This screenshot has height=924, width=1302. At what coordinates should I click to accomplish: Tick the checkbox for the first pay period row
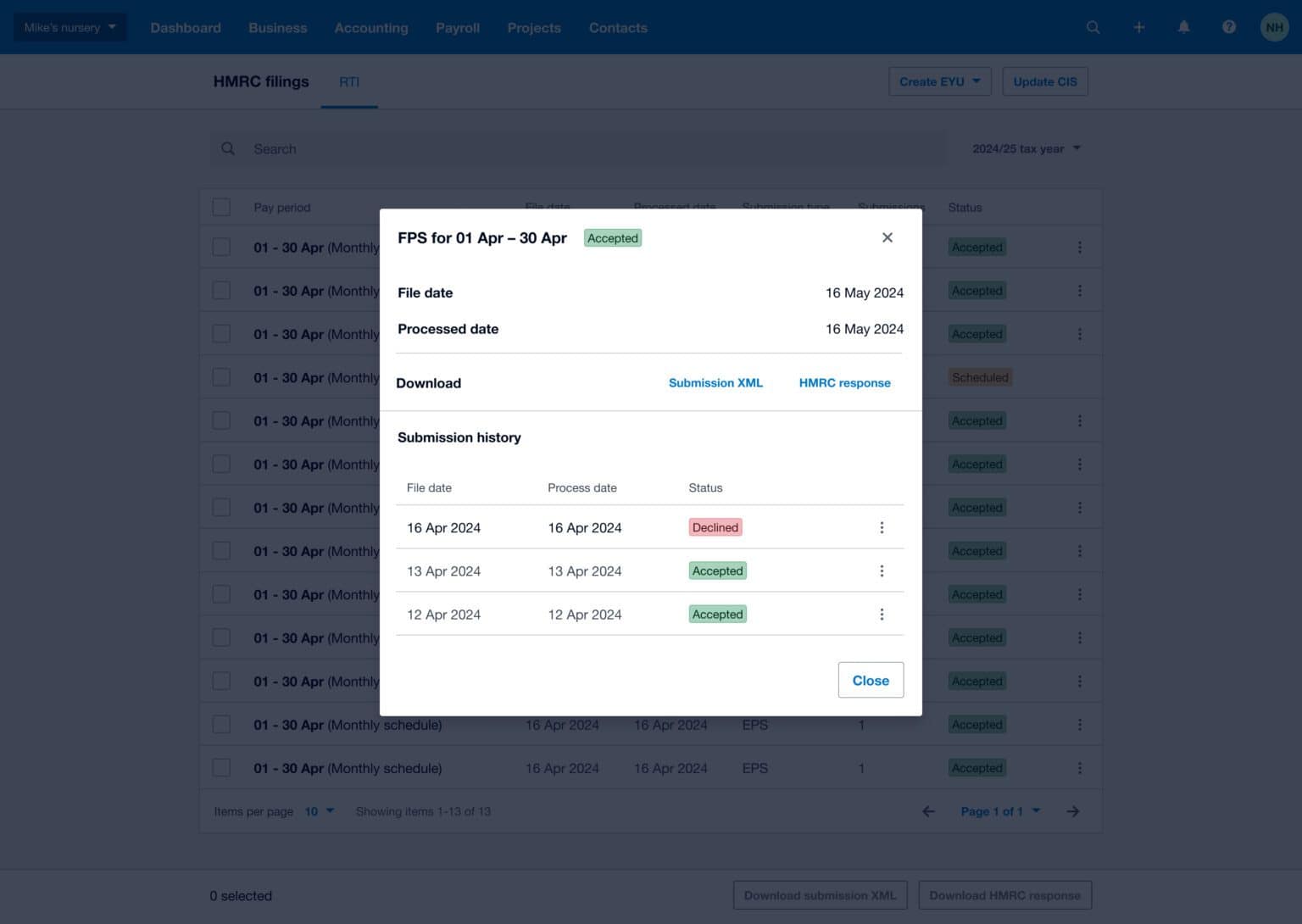click(x=221, y=247)
